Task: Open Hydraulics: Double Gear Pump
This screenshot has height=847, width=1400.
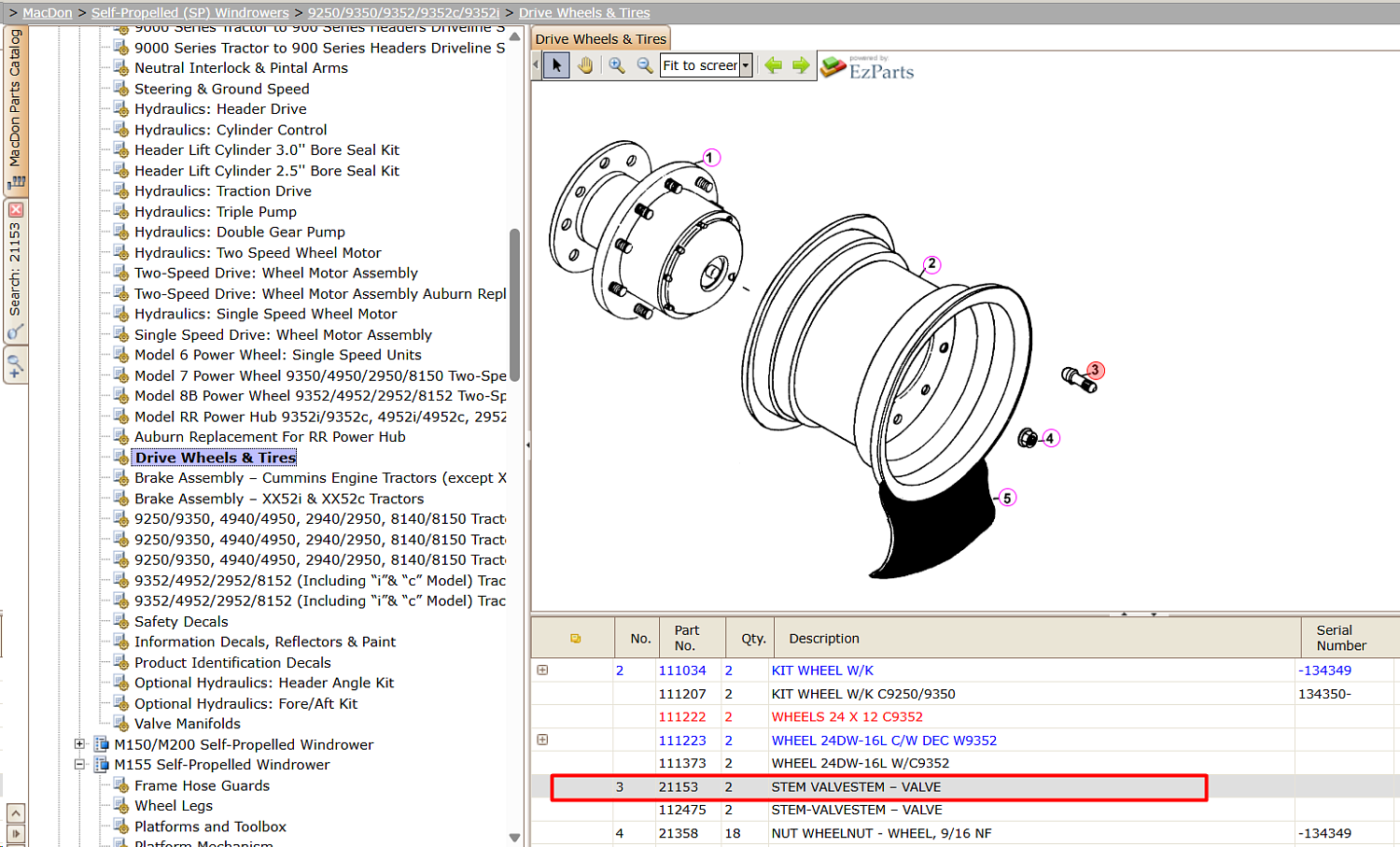Action: point(240,233)
